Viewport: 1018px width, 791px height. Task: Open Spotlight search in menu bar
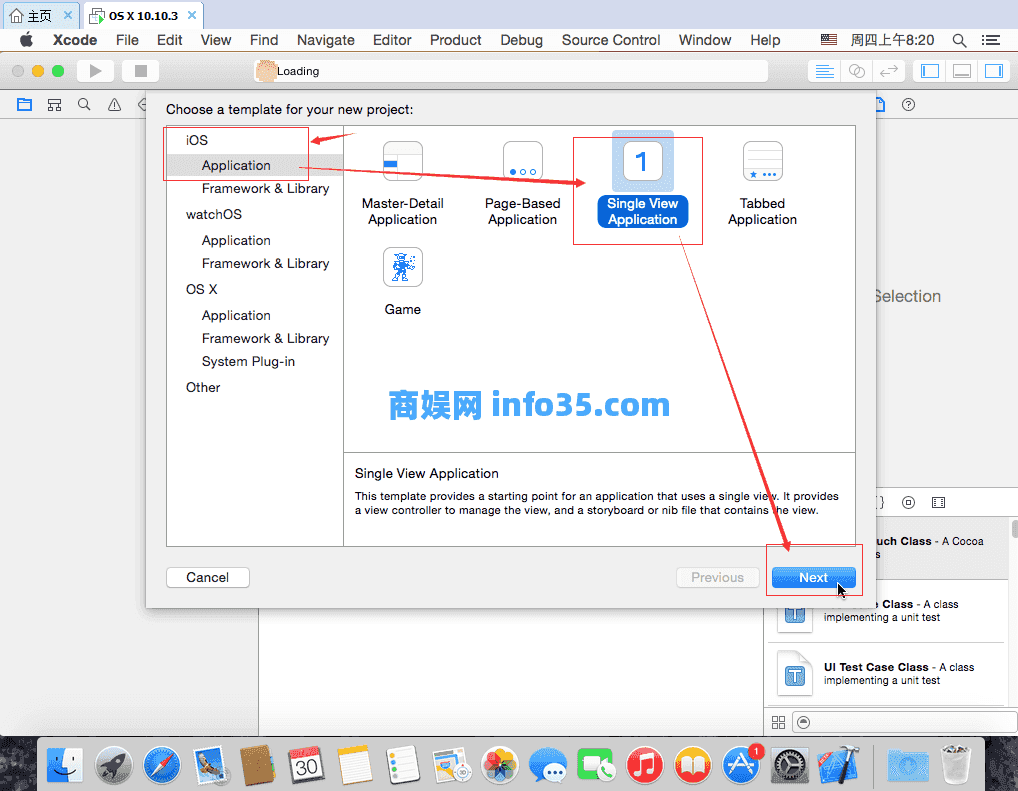pos(960,40)
